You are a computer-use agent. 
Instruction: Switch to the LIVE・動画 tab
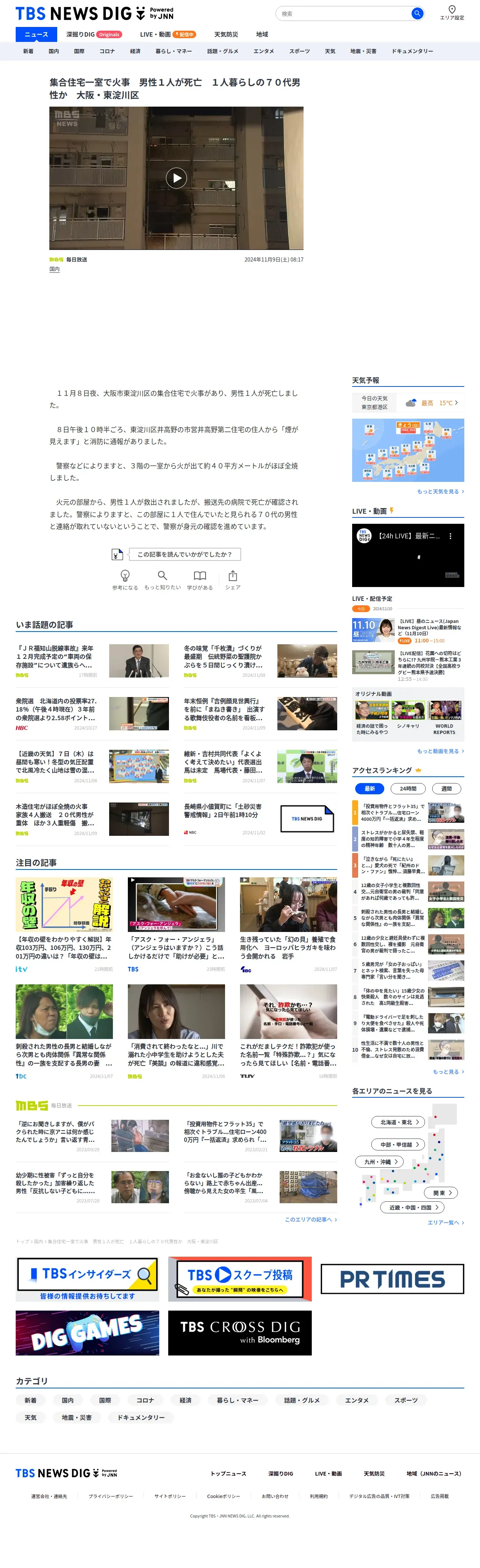point(168,34)
